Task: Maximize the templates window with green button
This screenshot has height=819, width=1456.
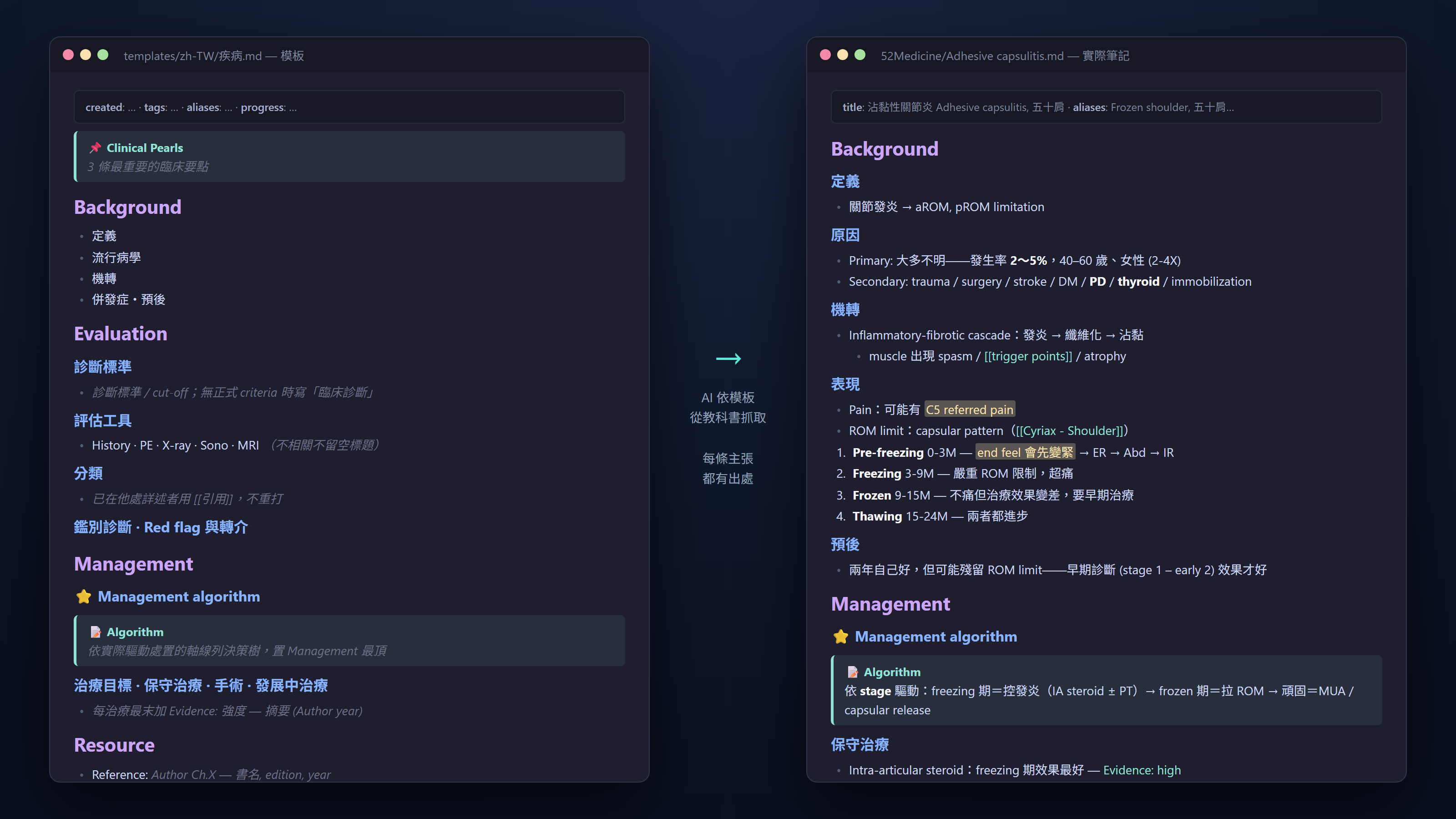Action: (103, 55)
